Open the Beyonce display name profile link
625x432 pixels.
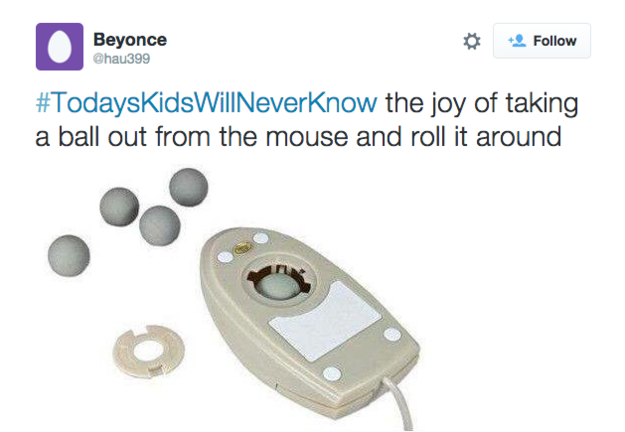(x=129, y=39)
